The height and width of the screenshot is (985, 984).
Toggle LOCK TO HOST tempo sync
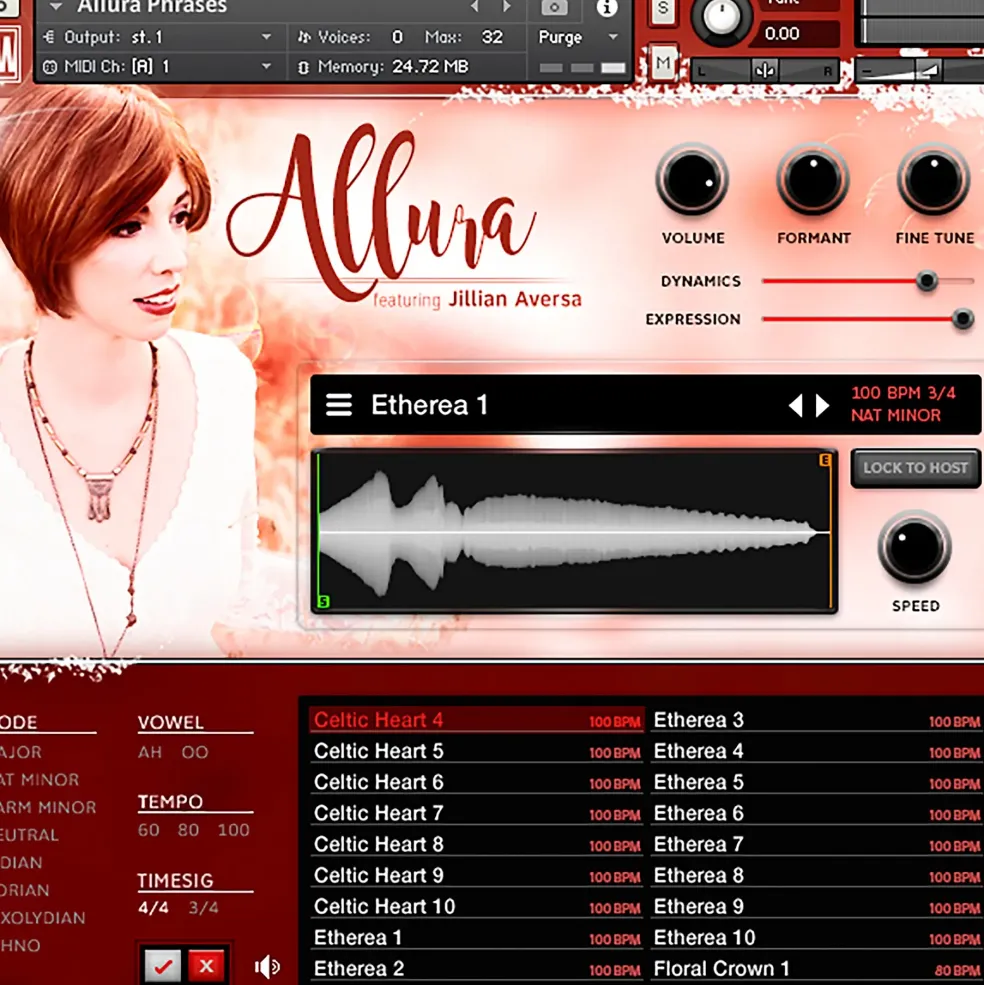[915, 468]
